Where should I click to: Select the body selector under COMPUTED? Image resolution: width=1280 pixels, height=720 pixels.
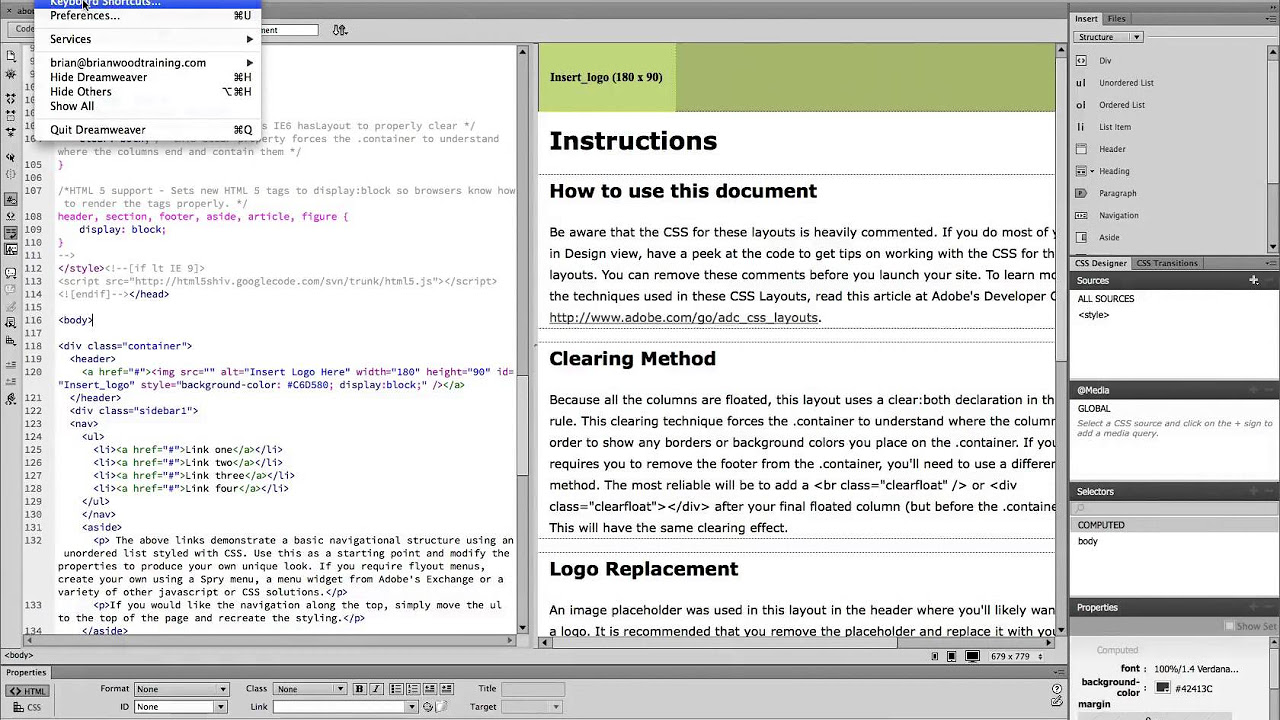1088,541
